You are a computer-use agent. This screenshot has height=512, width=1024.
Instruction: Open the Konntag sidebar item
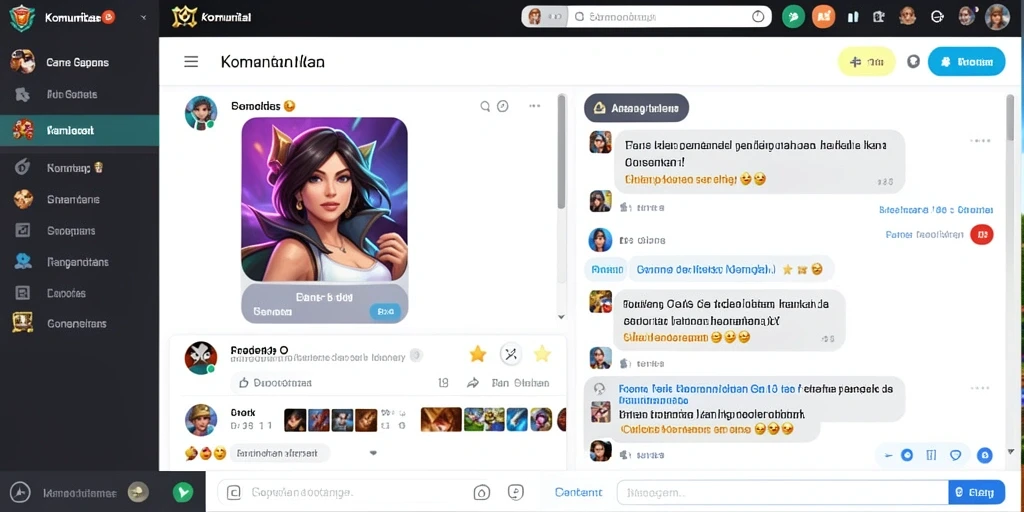[79, 168]
